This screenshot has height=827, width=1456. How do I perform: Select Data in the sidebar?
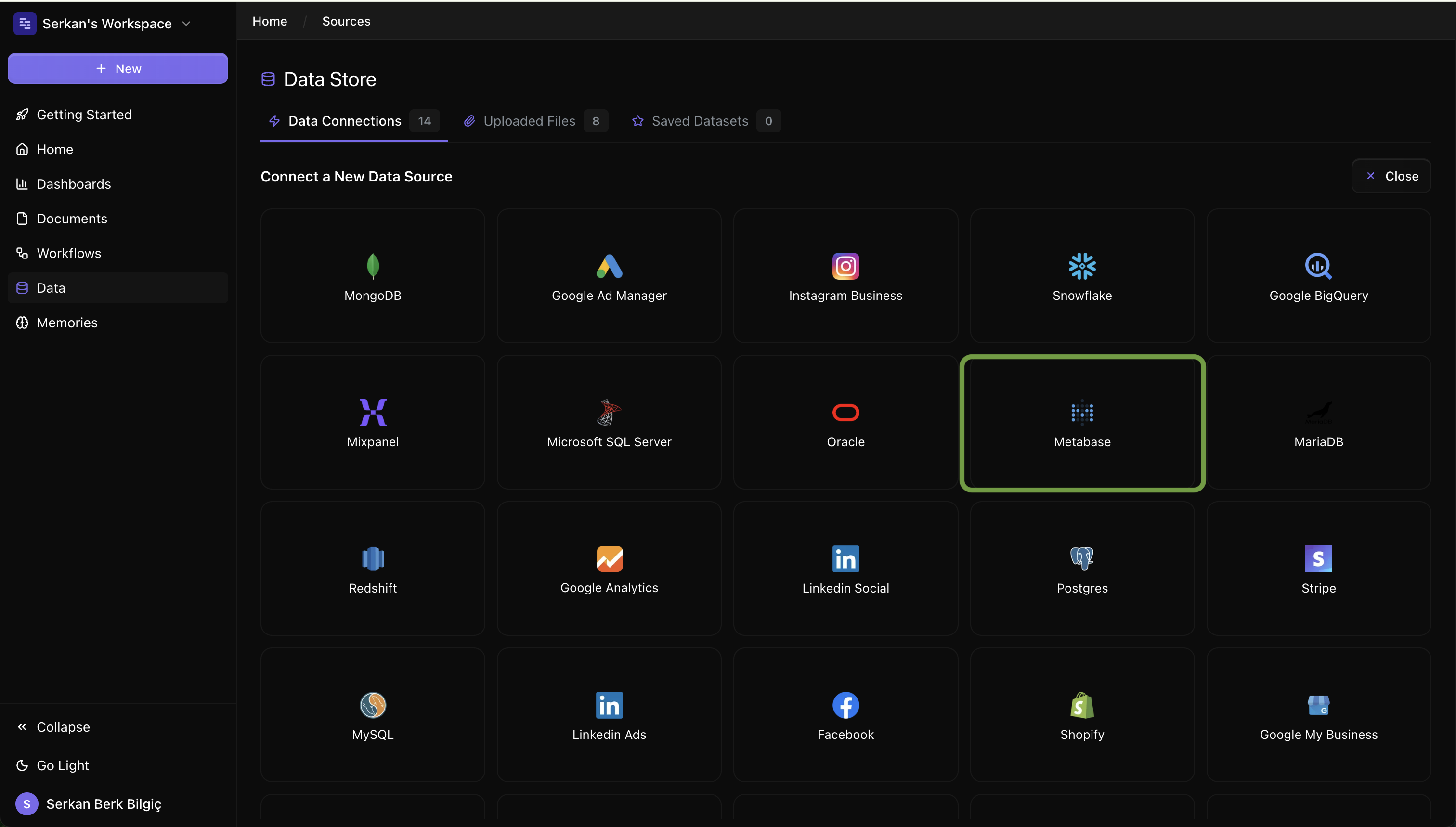[x=117, y=288]
